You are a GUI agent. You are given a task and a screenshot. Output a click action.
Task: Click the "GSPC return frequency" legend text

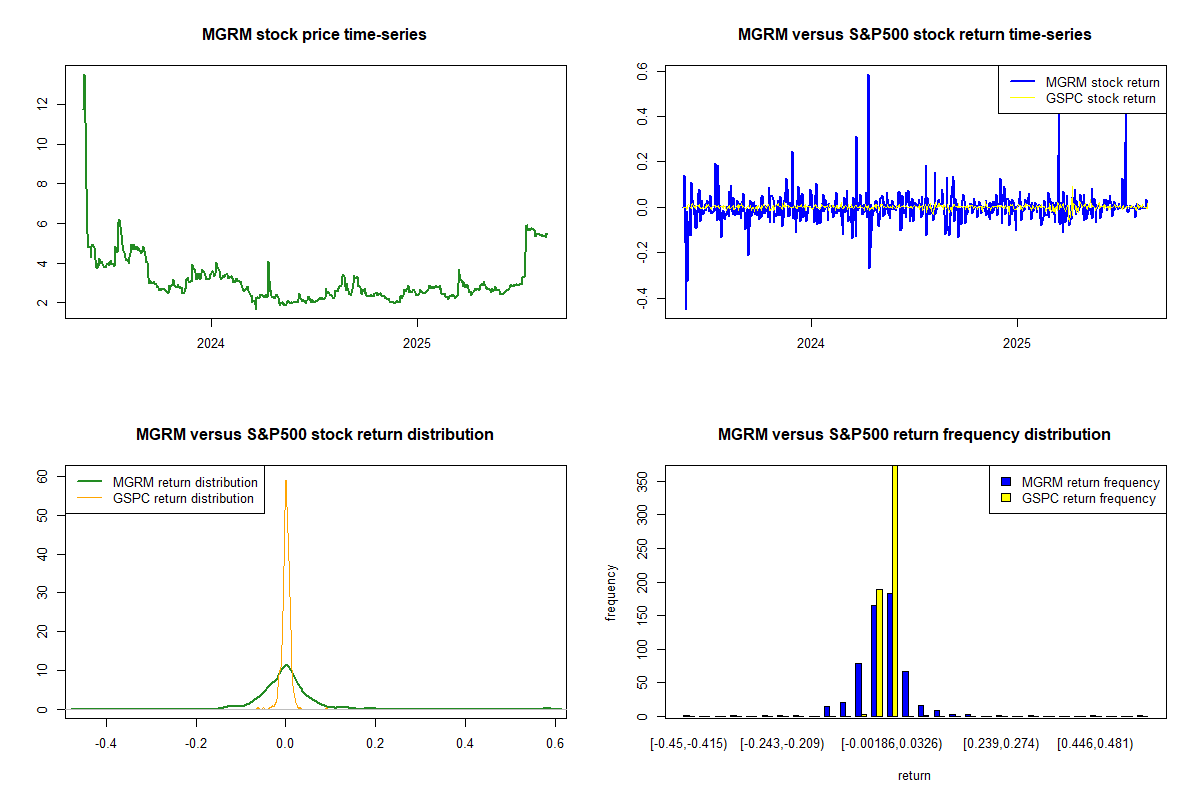click(1088, 498)
